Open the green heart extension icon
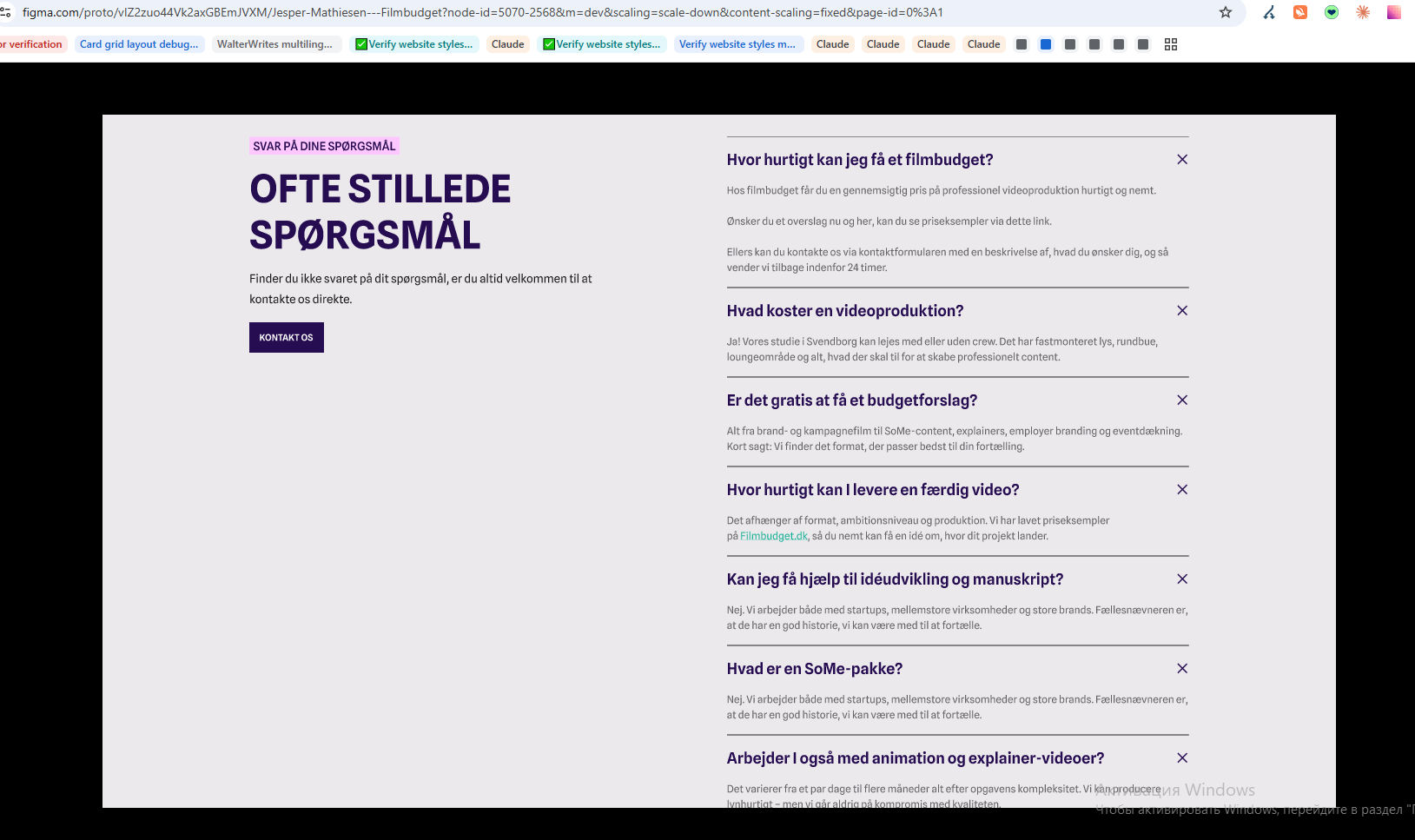Screen dimensions: 1415x840 (1332, 12)
